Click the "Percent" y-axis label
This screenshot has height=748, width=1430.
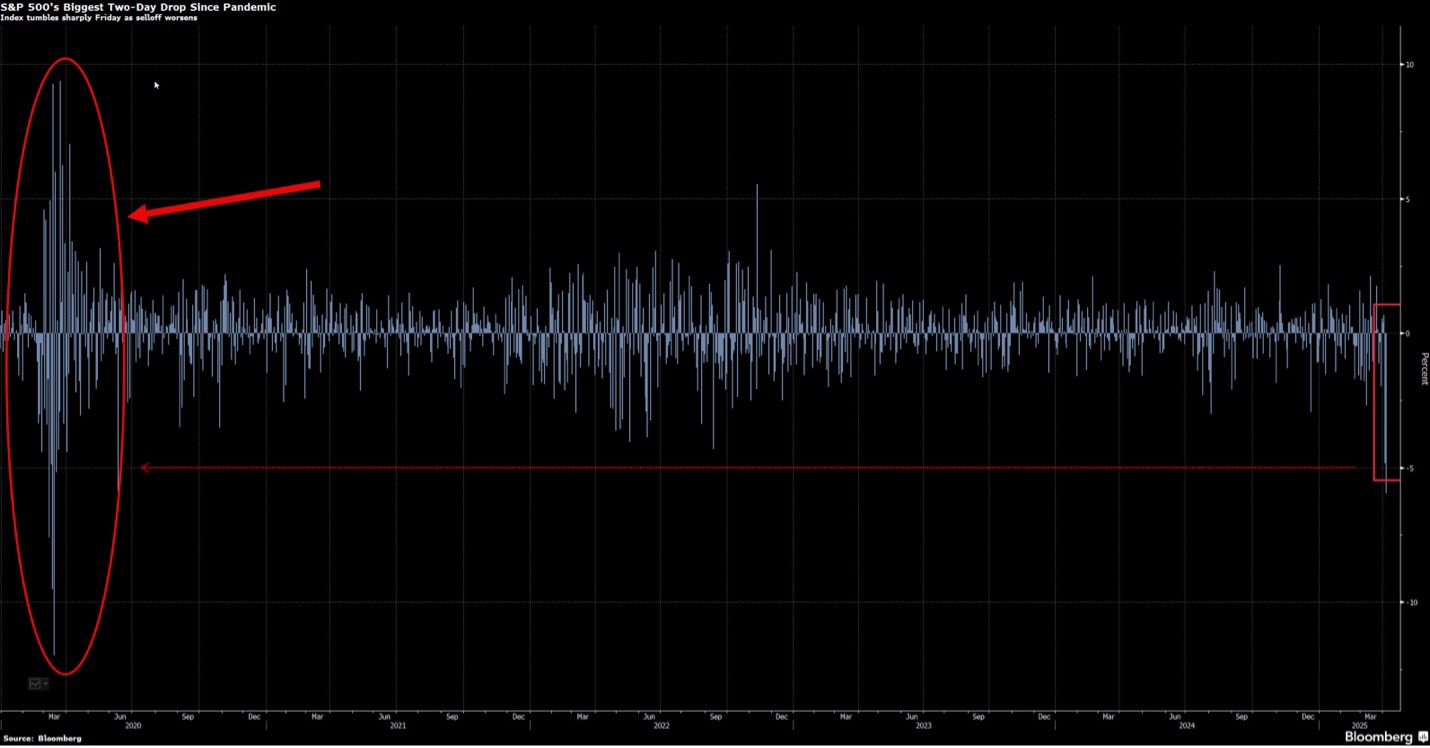[x=1424, y=368]
